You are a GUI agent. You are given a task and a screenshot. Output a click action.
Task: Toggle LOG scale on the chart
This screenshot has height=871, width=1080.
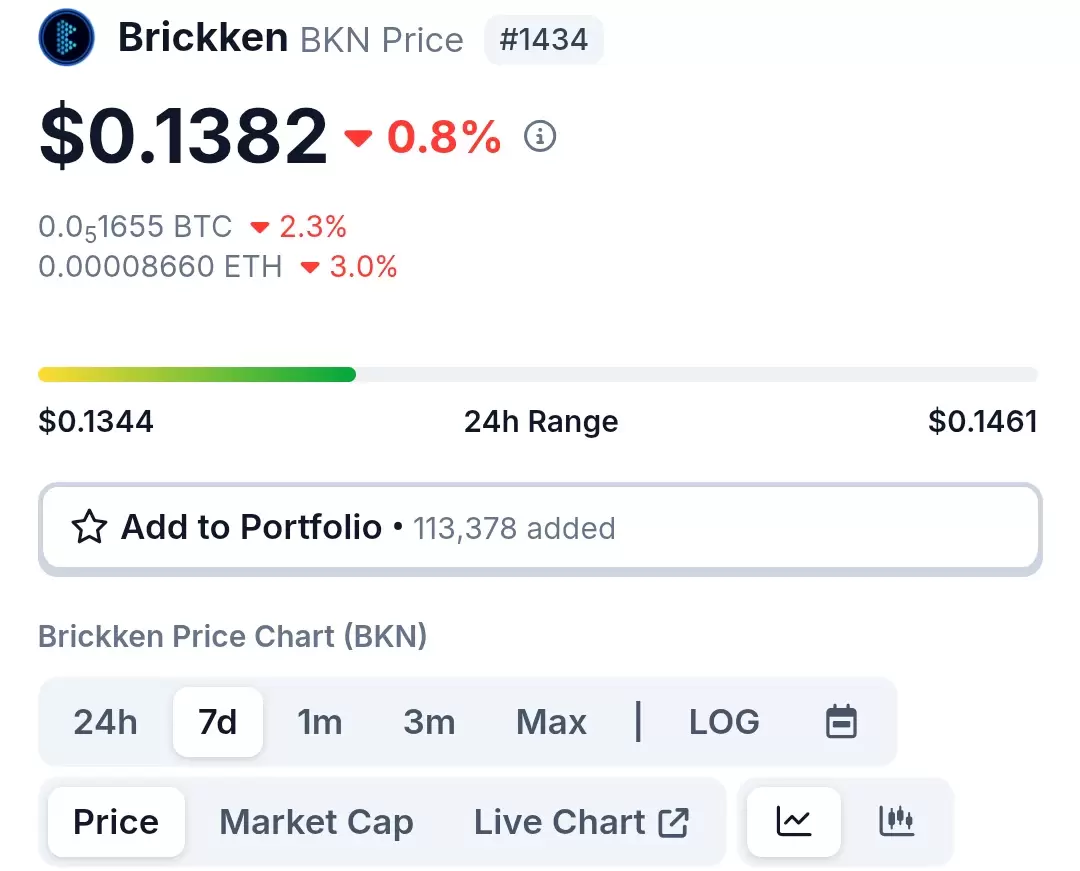[724, 722]
